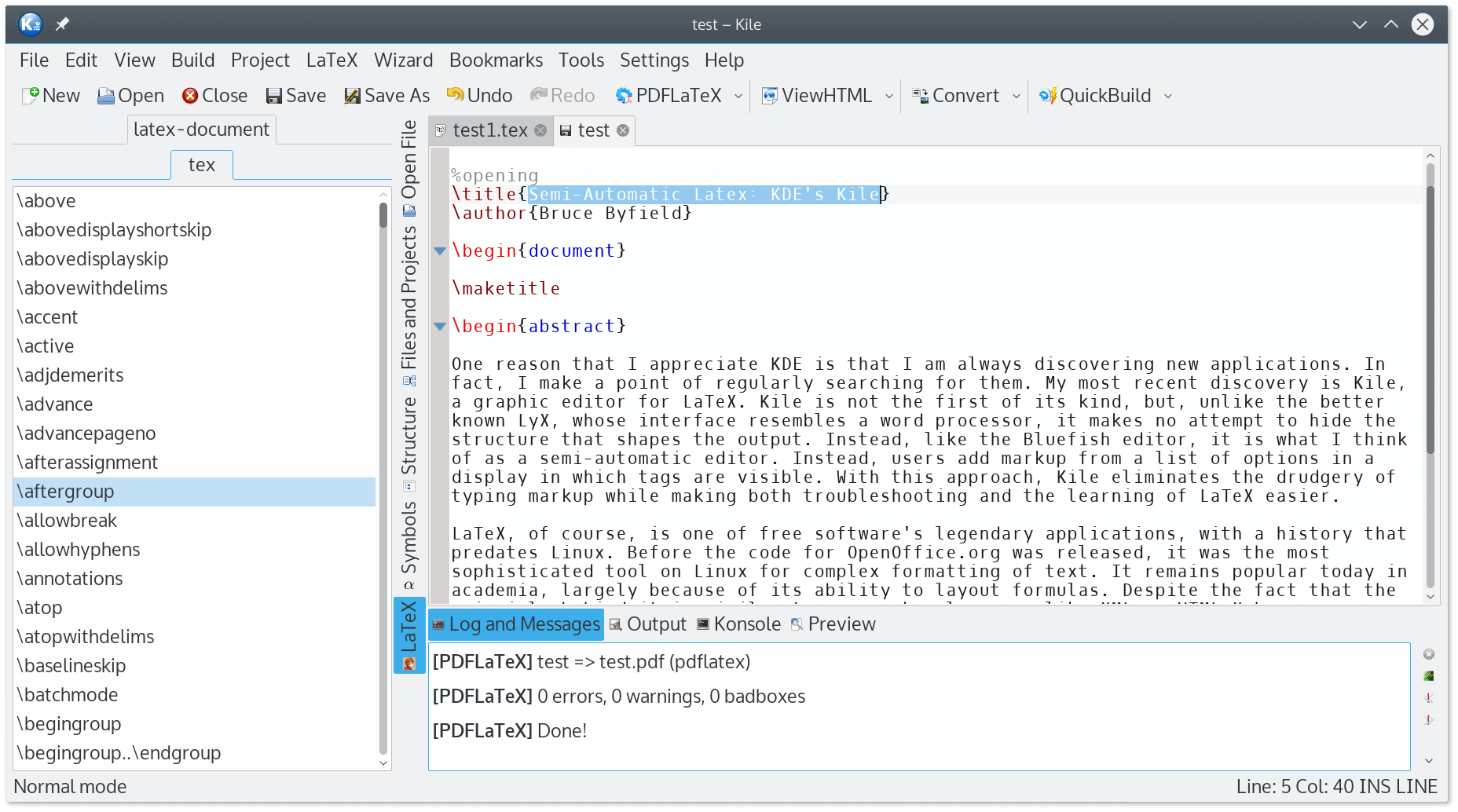The image size is (1458, 812).
Task: Close the test document tab
Action: click(623, 130)
